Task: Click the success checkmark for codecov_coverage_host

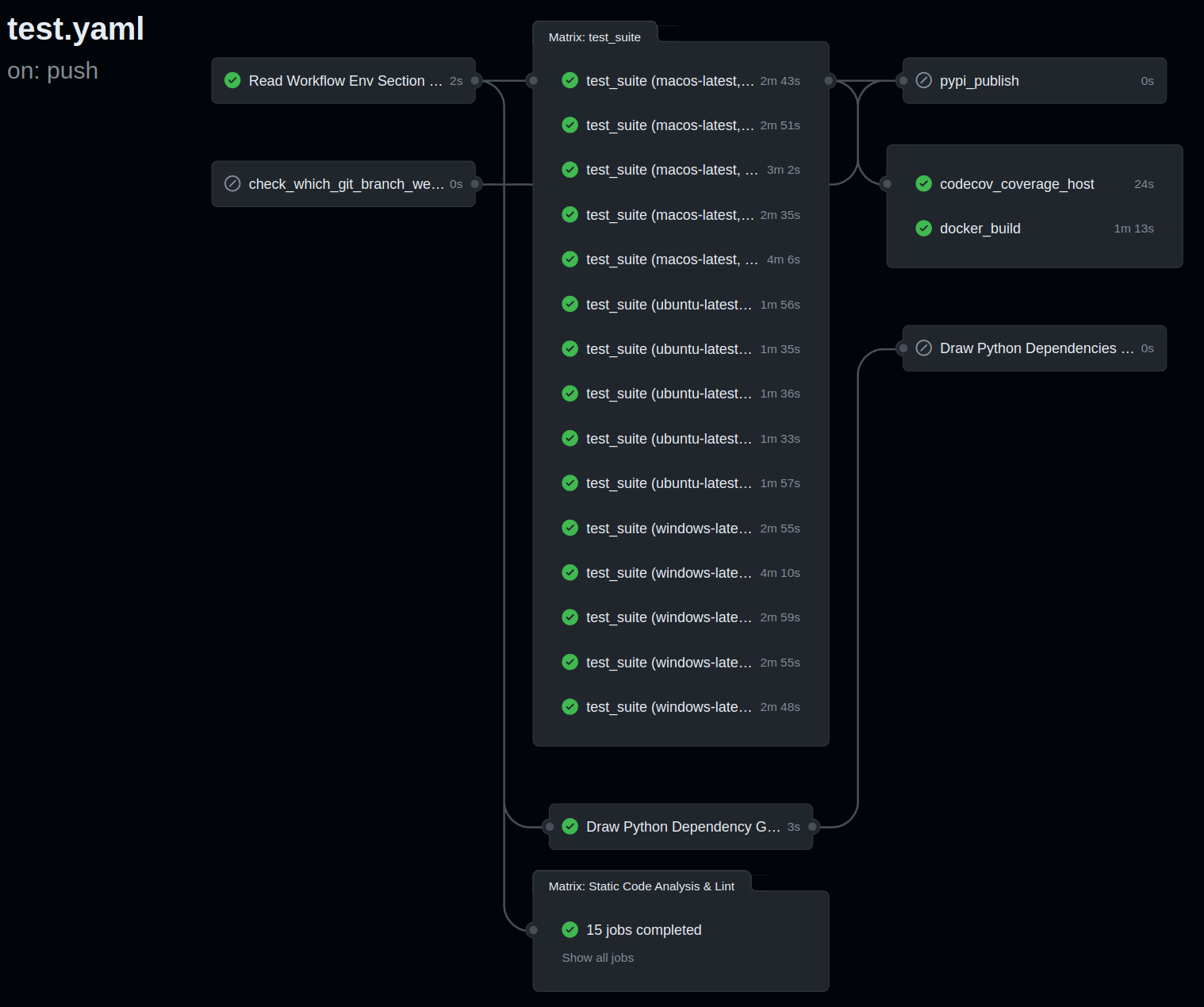Action: 923,184
